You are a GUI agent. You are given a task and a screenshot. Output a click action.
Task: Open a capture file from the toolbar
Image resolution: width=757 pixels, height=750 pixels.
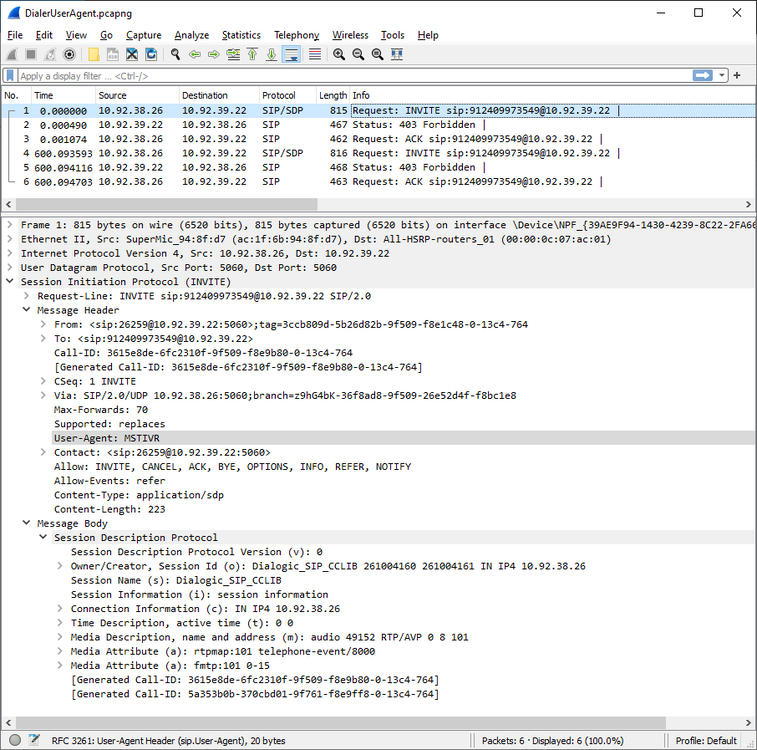pos(93,54)
